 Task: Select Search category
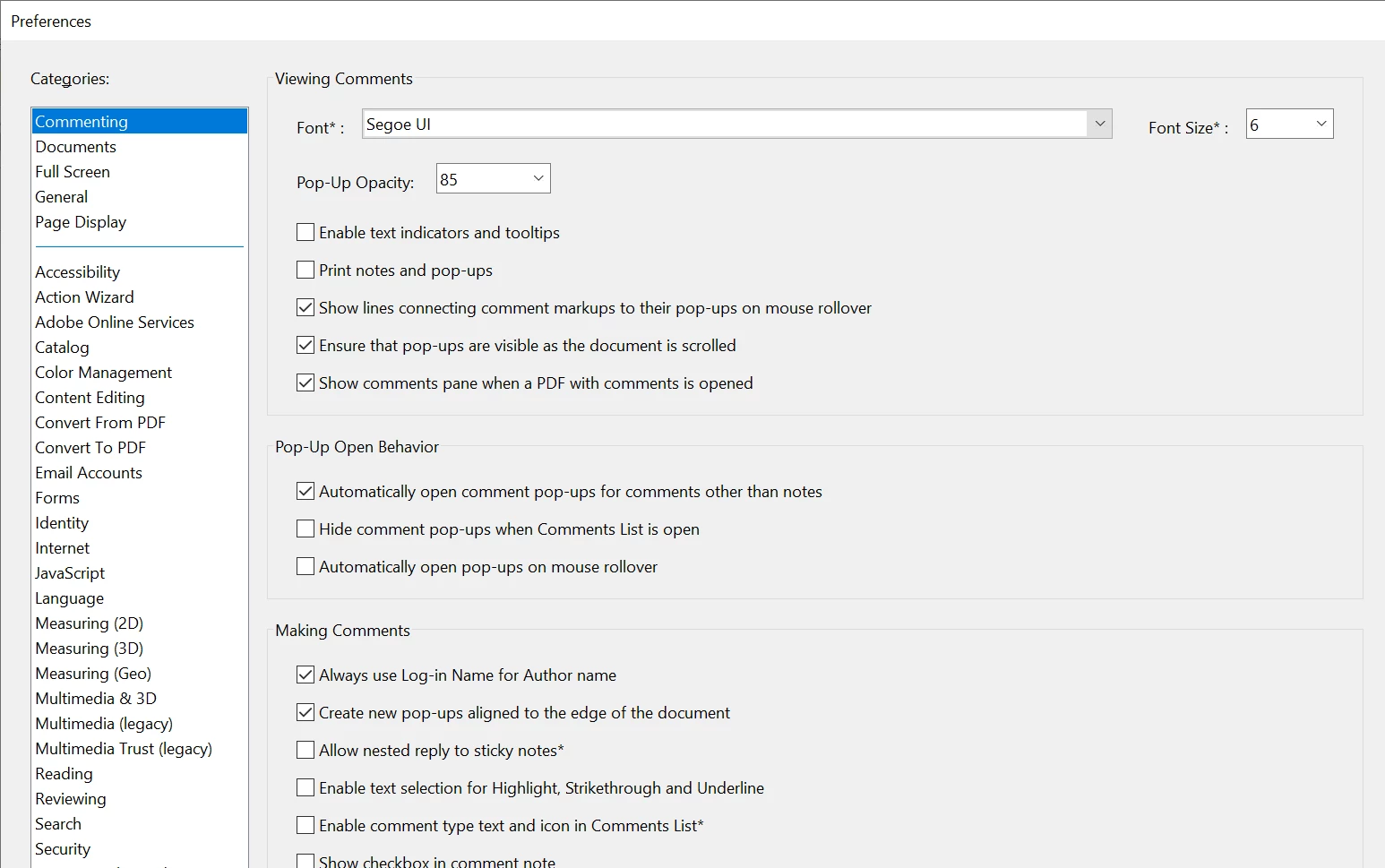tap(140, 824)
